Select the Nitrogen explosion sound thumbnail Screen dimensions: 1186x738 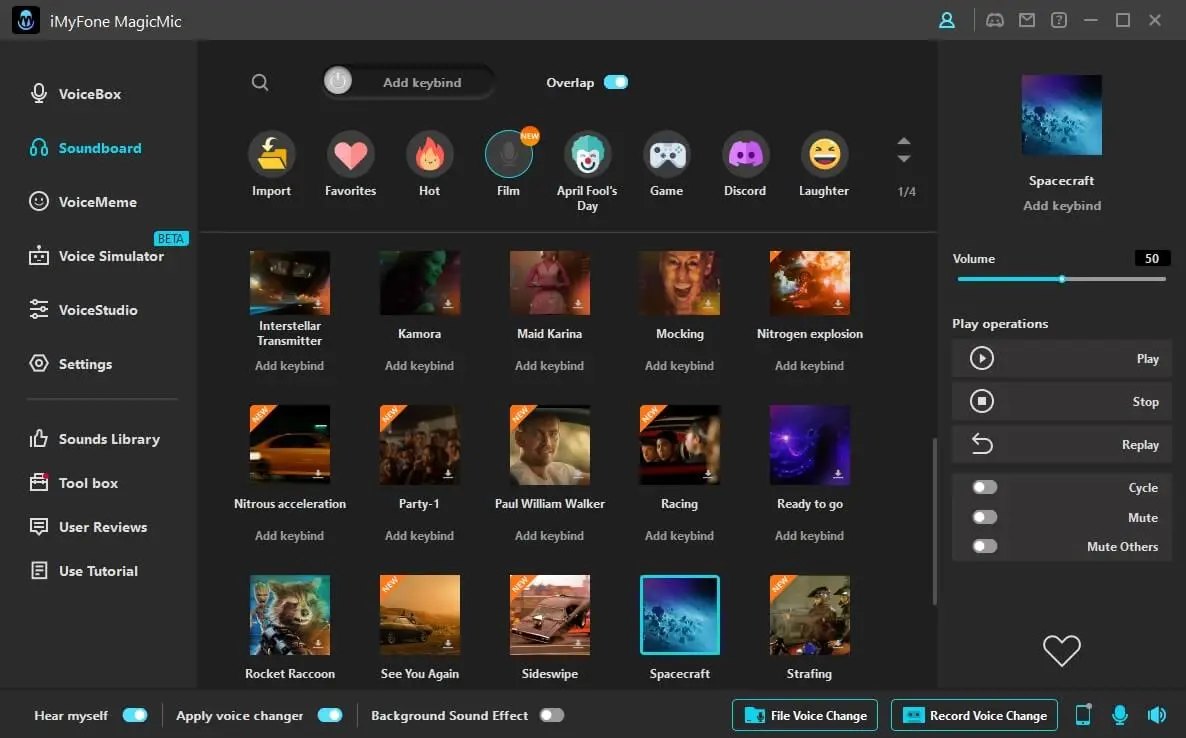click(x=809, y=283)
